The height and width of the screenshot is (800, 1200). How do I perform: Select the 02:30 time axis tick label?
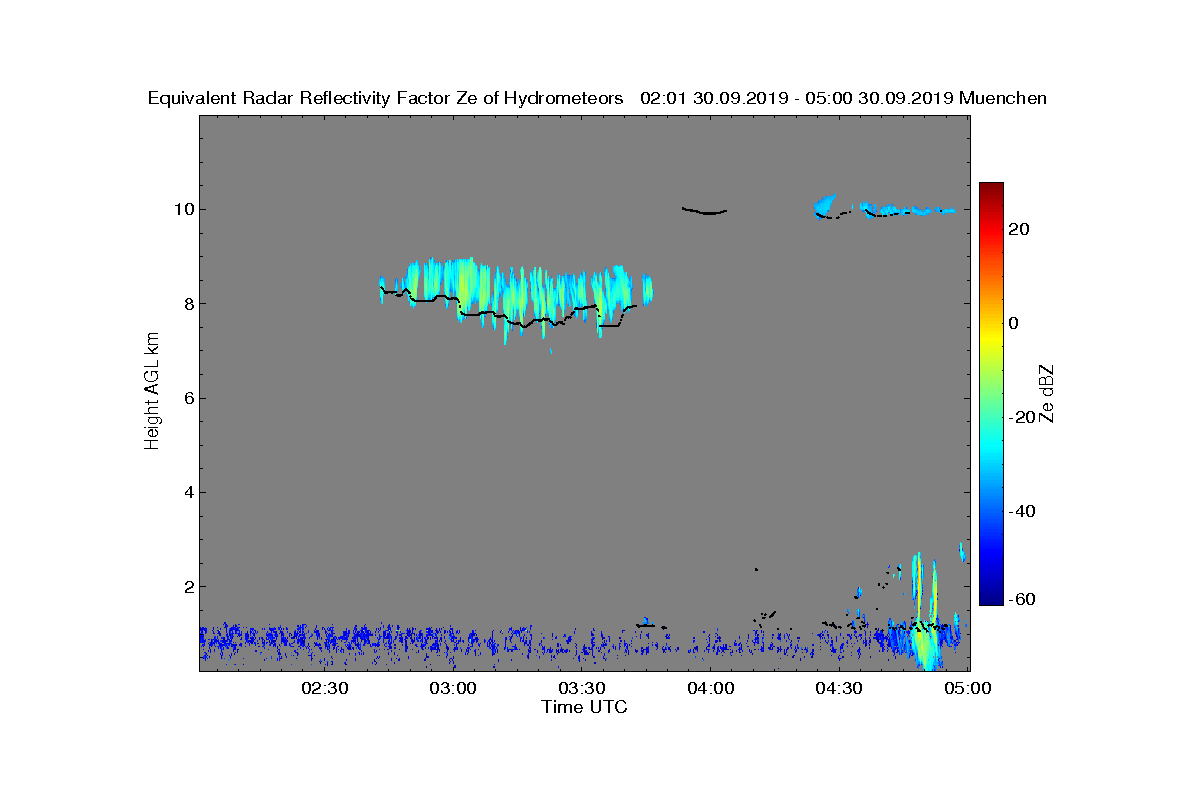[323, 688]
